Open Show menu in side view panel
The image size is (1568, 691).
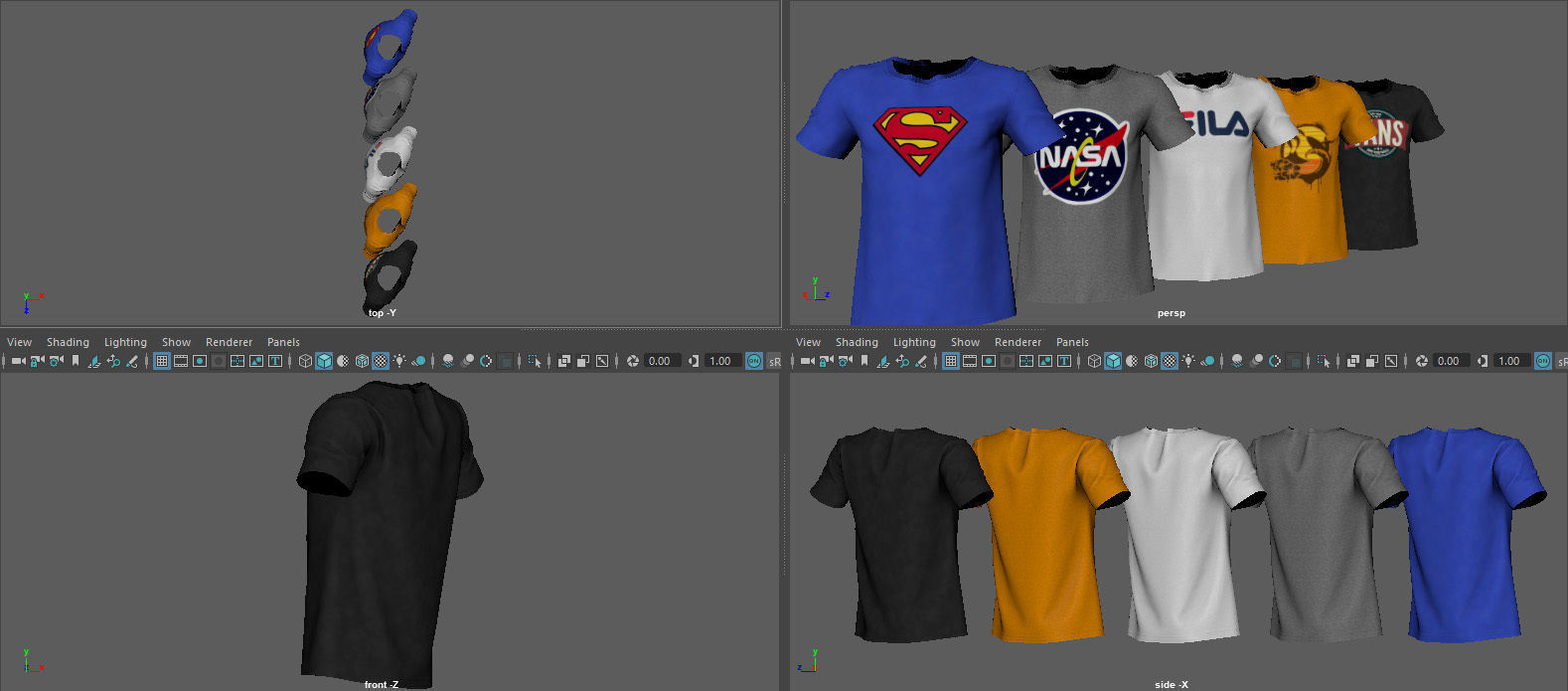[965, 342]
